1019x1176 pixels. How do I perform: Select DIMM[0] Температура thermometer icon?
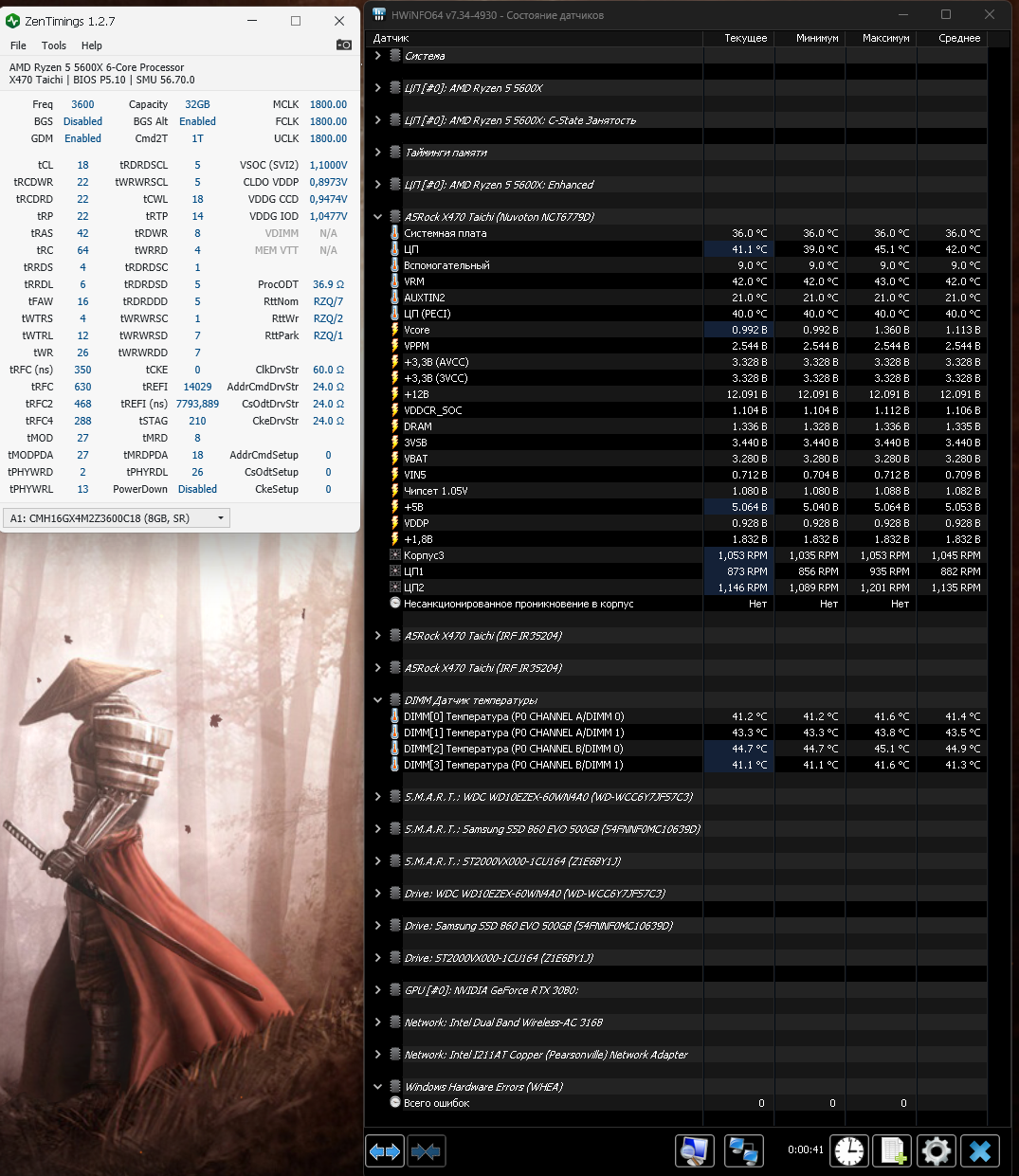click(x=395, y=716)
